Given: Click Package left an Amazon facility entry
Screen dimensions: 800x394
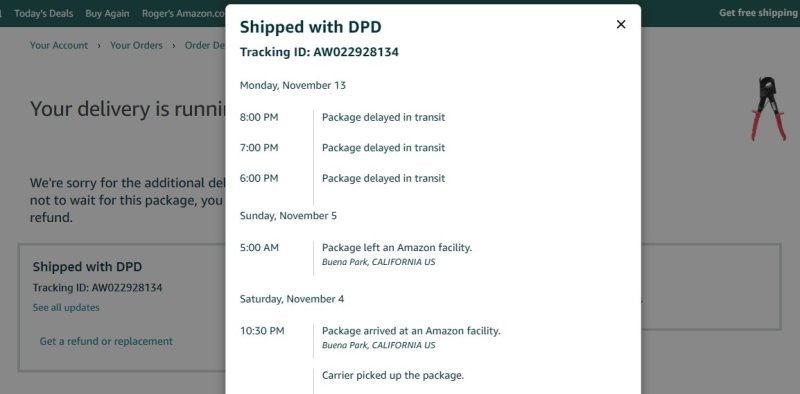Looking at the screenshot, I should [x=397, y=248].
